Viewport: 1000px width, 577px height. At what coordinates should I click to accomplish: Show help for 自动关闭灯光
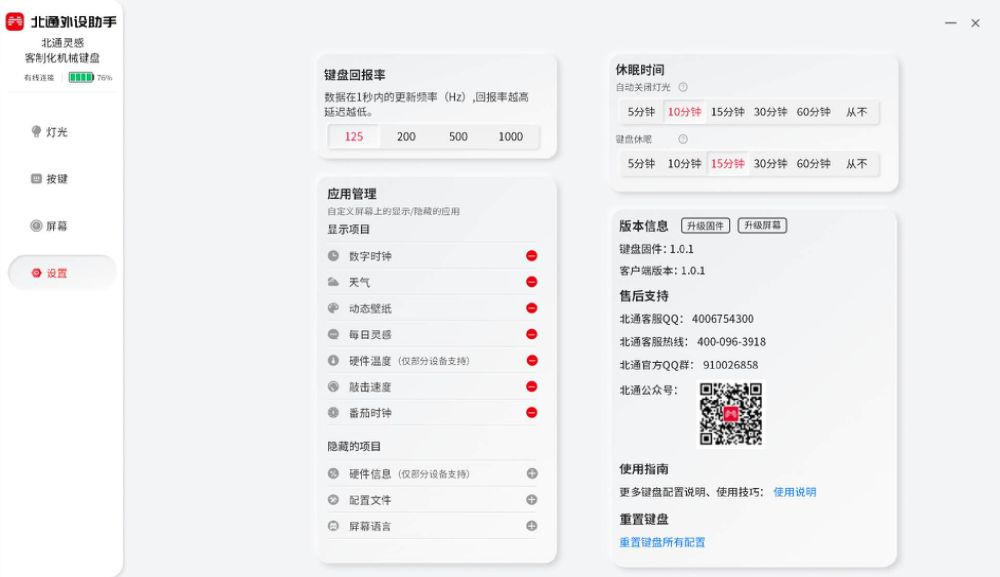(x=683, y=87)
